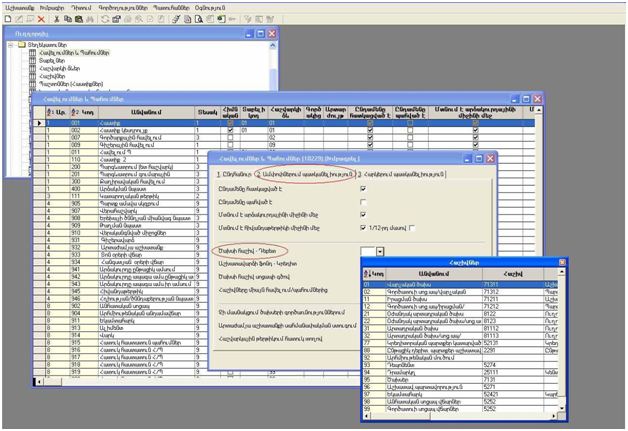
Task: Toggle the second unchecked checkbox in dialog
Action: [363, 202]
